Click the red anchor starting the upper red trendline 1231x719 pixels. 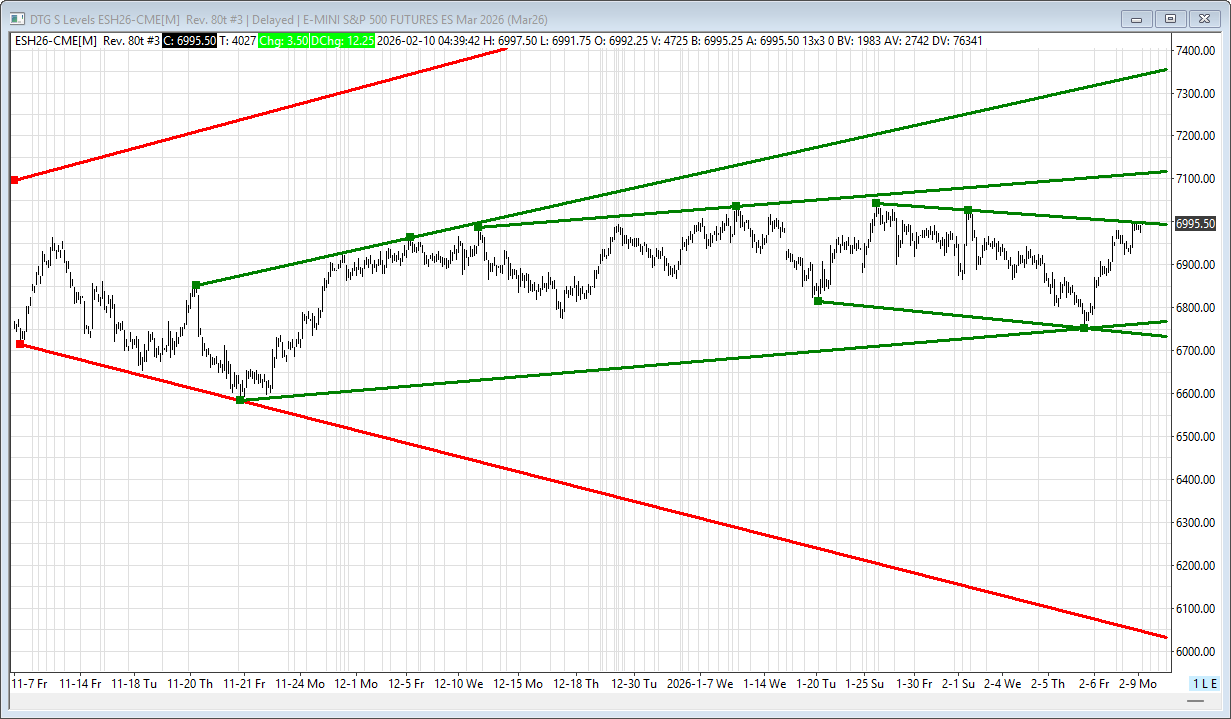(x=14, y=180)
